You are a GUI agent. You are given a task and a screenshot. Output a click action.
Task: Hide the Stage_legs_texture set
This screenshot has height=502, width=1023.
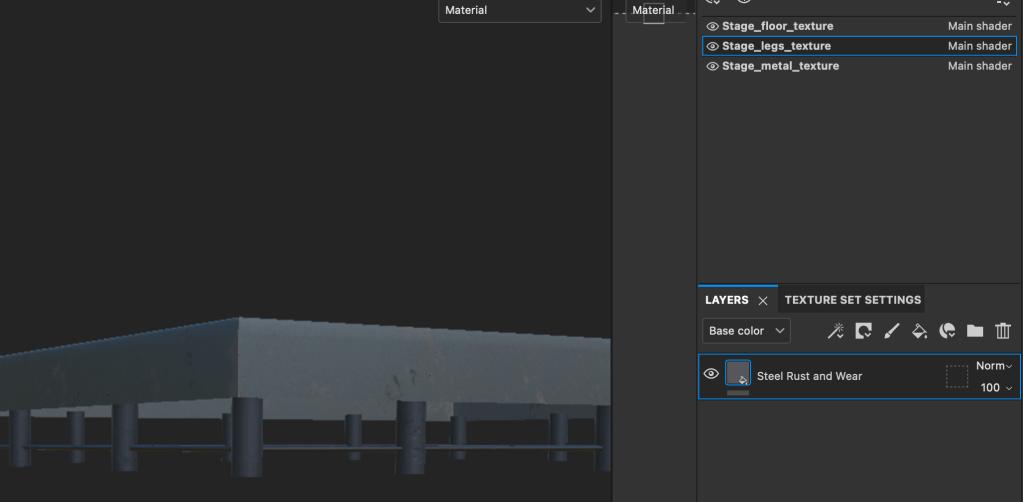[712, 46]
